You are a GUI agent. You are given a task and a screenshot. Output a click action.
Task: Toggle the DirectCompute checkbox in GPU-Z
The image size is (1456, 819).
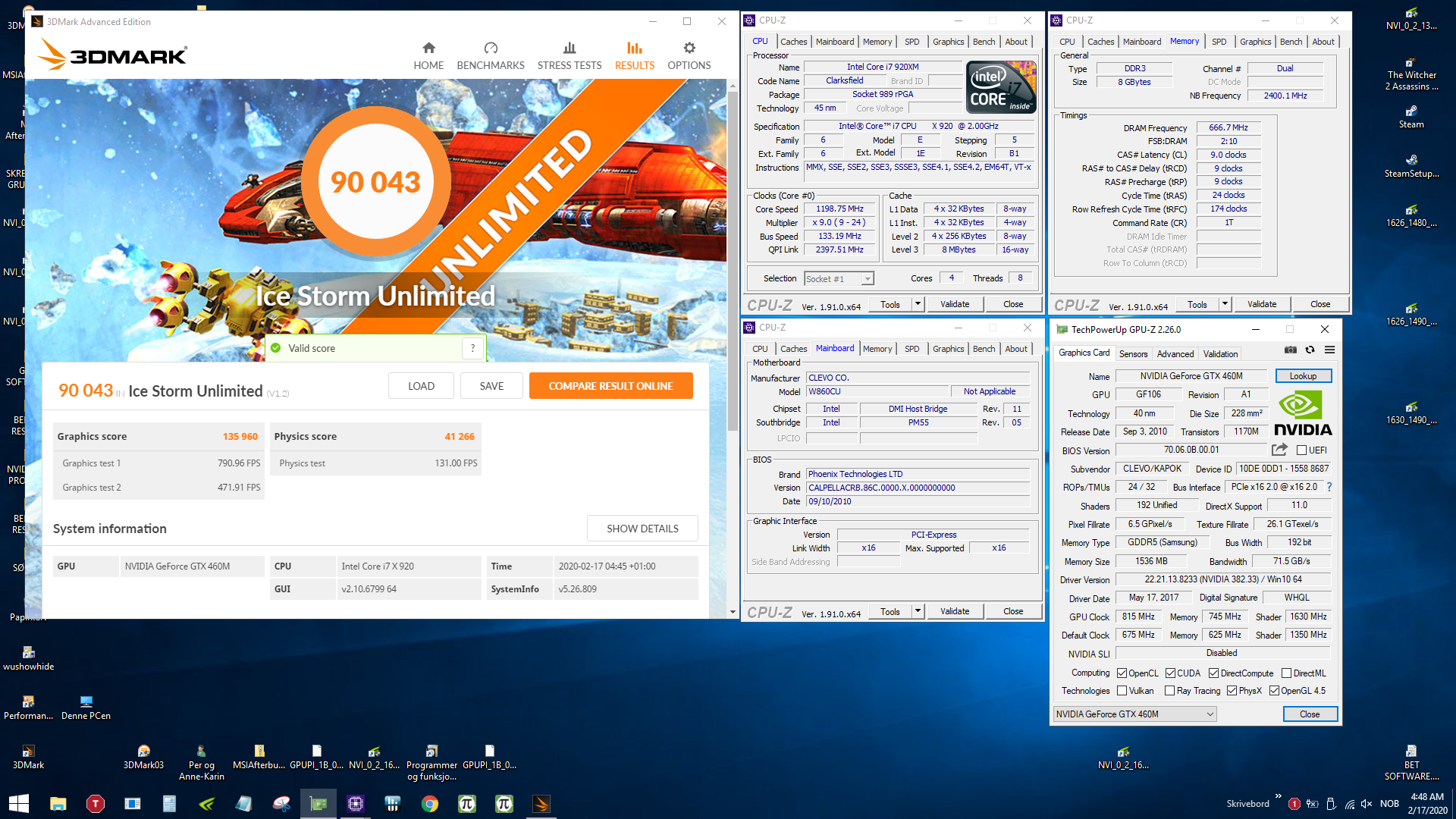click(x=1214, y=673)
